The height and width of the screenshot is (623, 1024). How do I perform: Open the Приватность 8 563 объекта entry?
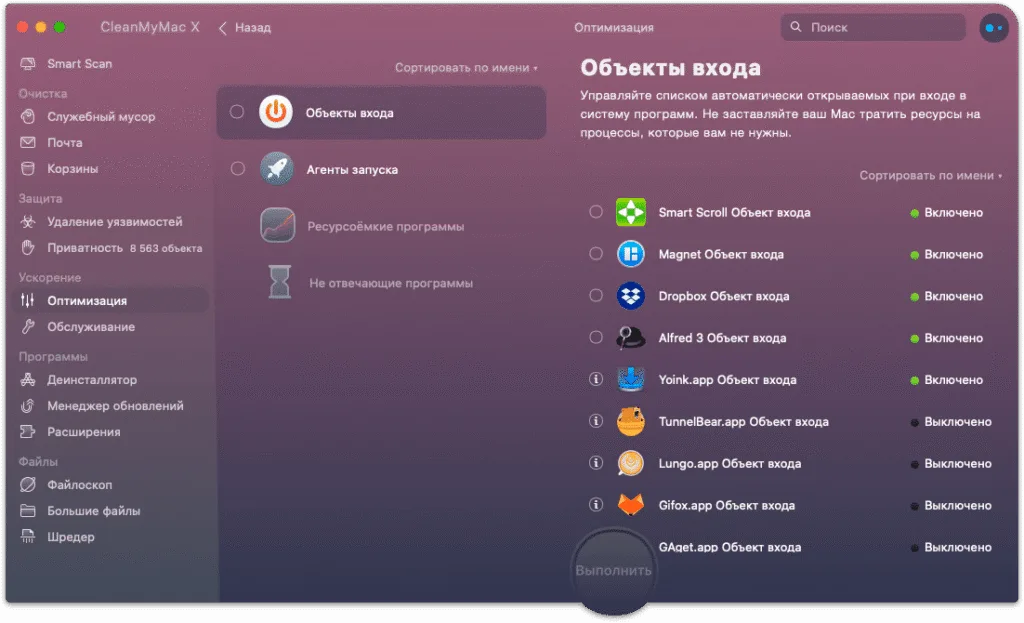(124, 248)
